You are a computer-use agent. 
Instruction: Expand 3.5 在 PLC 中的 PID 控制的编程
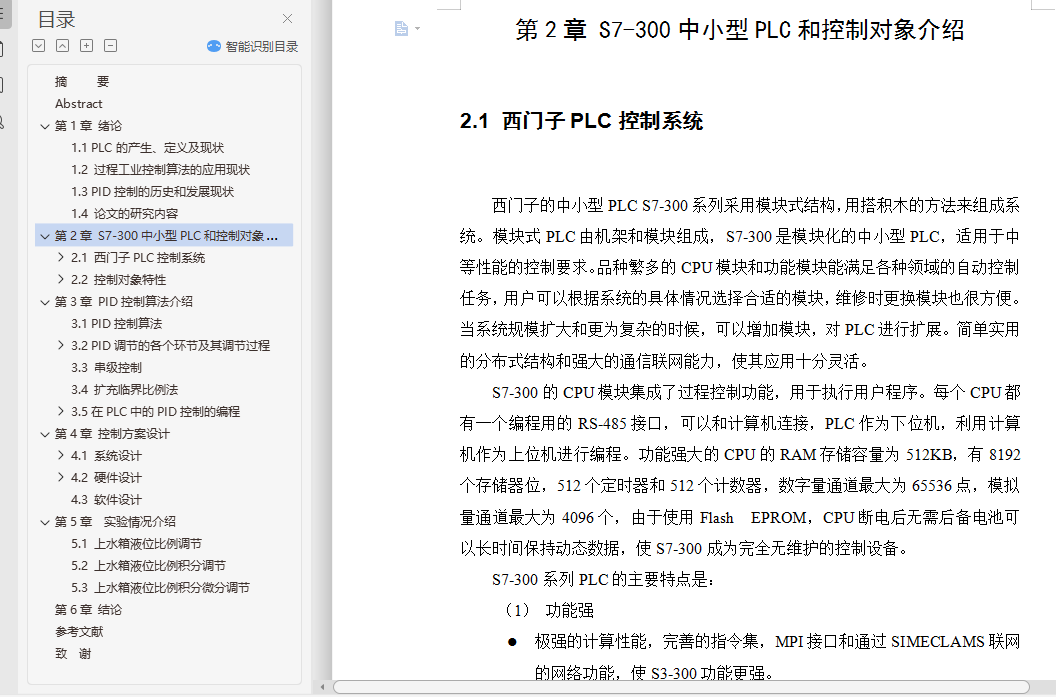point(61,411)
